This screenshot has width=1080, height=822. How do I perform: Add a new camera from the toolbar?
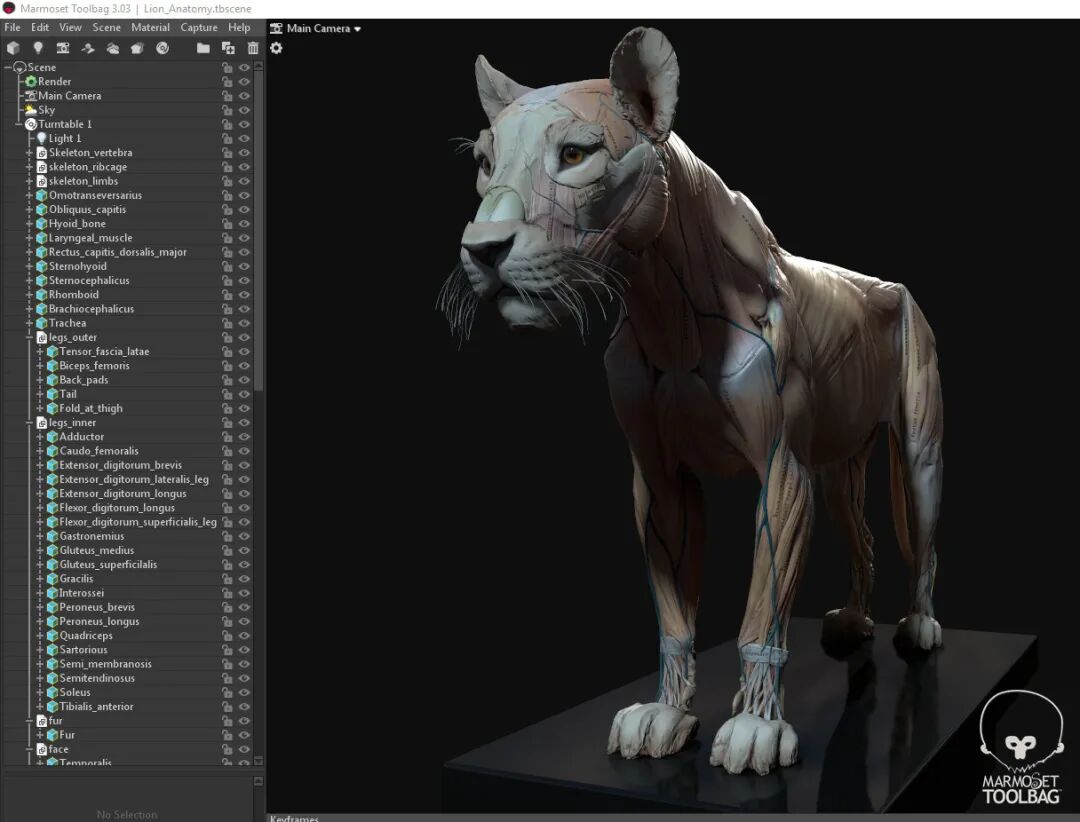[63, 48]
